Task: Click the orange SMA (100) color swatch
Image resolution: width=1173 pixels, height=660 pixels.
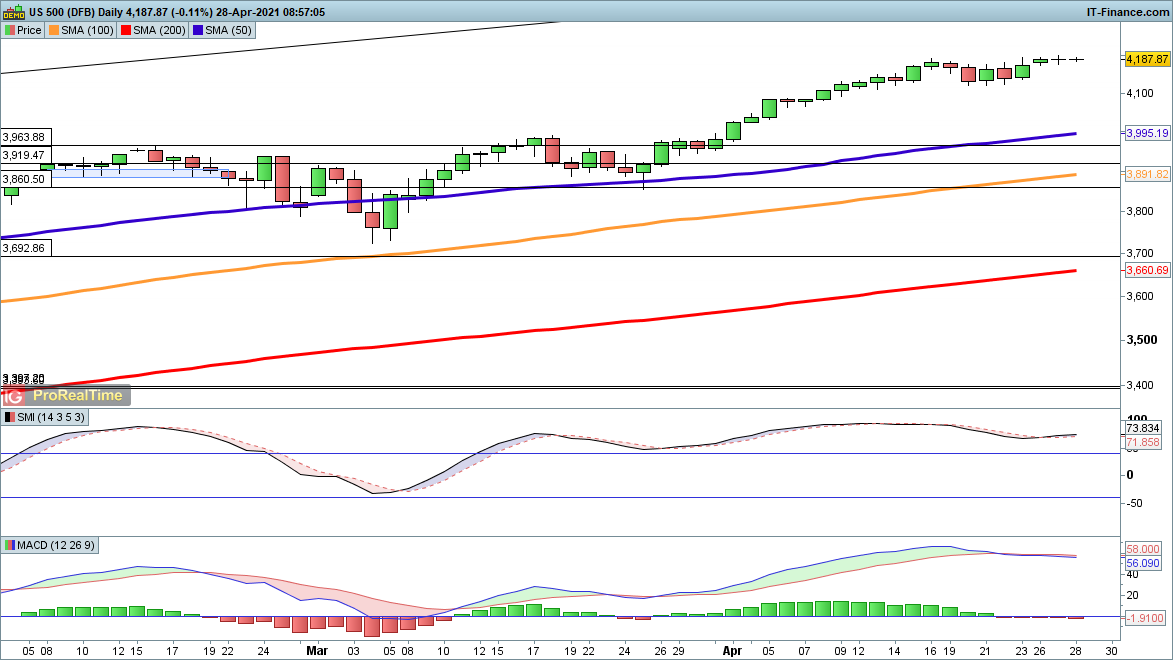Action: [x=55, y=30]
